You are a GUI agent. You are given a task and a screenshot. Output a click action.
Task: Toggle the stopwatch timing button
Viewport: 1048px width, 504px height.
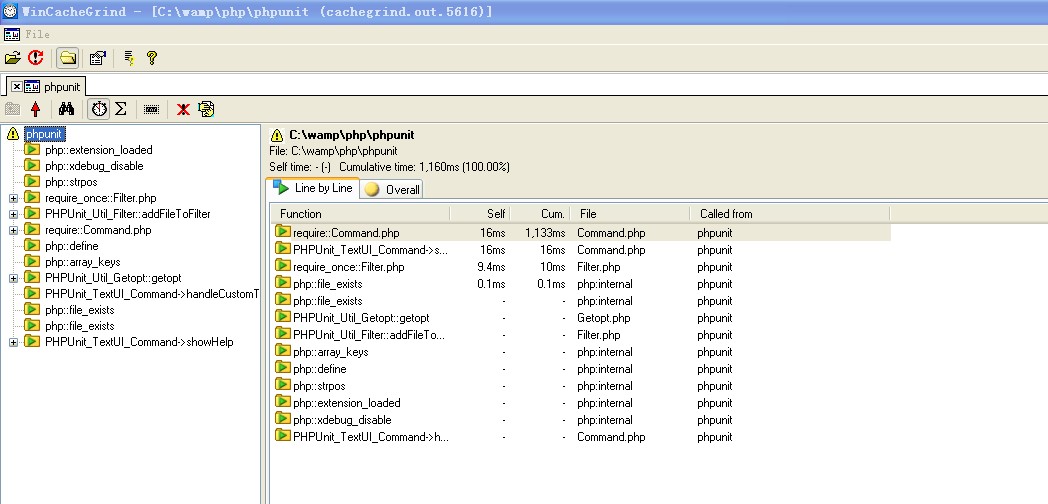point(98,109)
